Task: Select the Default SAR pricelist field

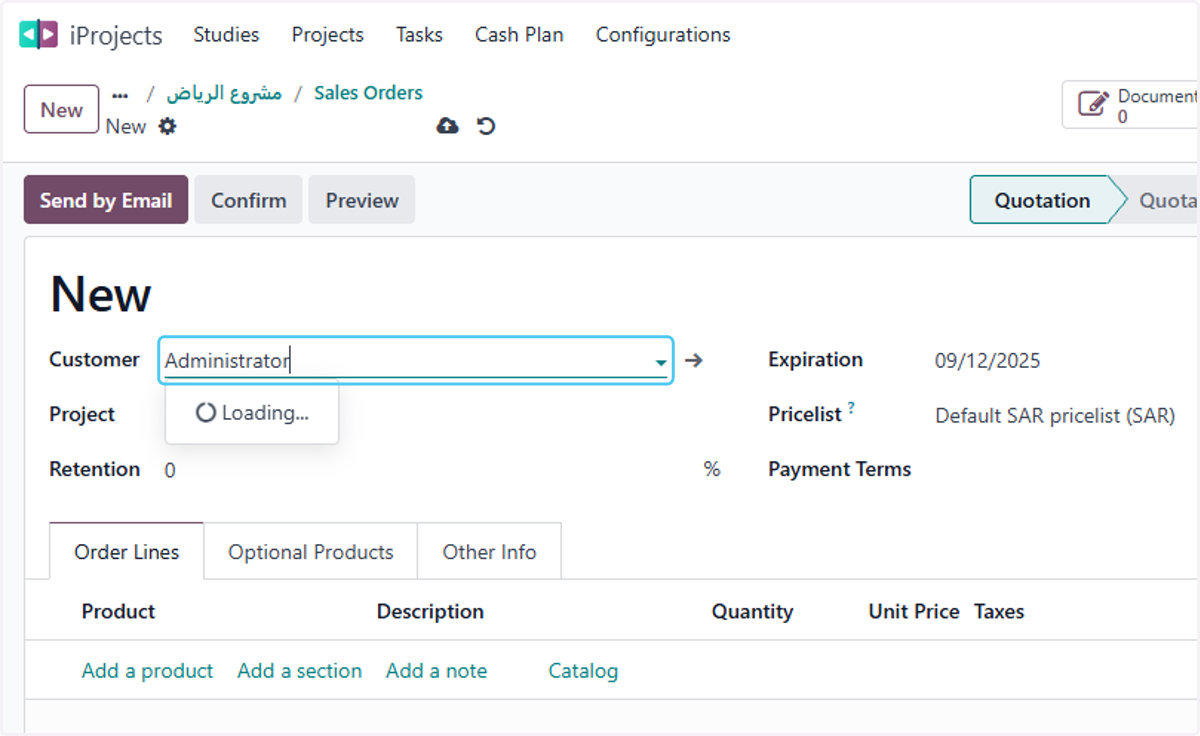Action: pos(1055,416)
